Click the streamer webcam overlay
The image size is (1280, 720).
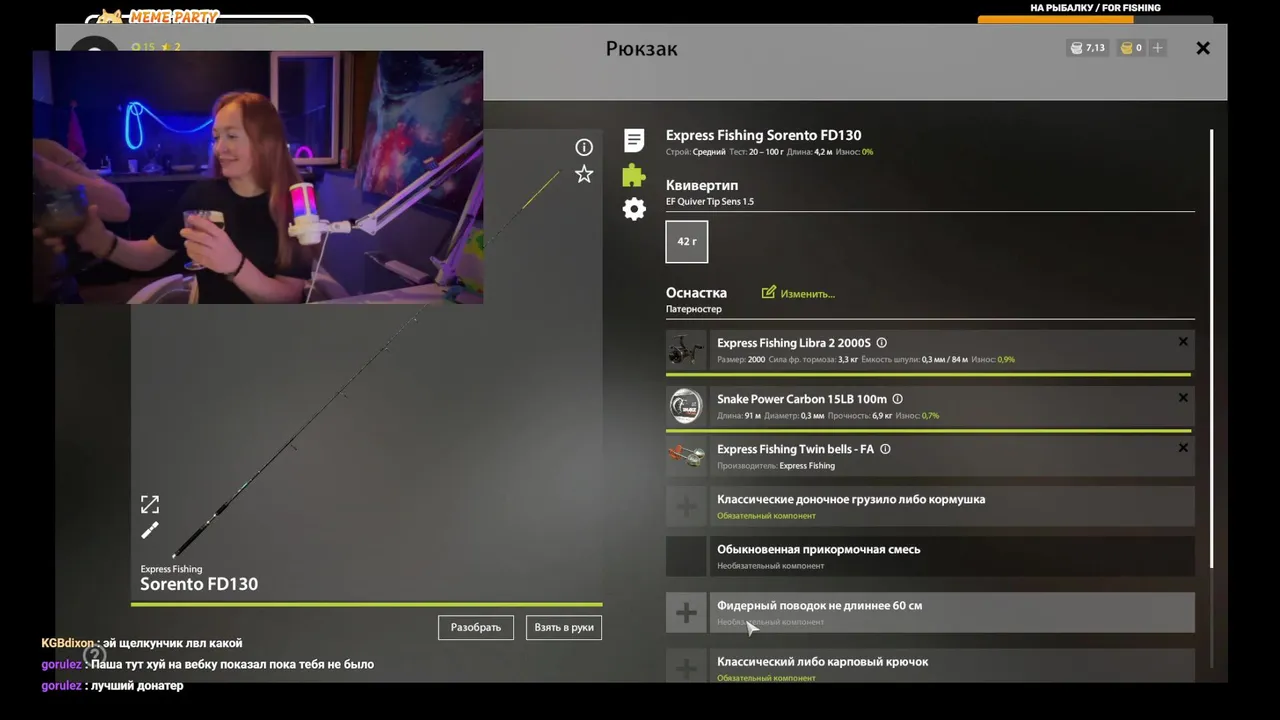coord(258,177)
